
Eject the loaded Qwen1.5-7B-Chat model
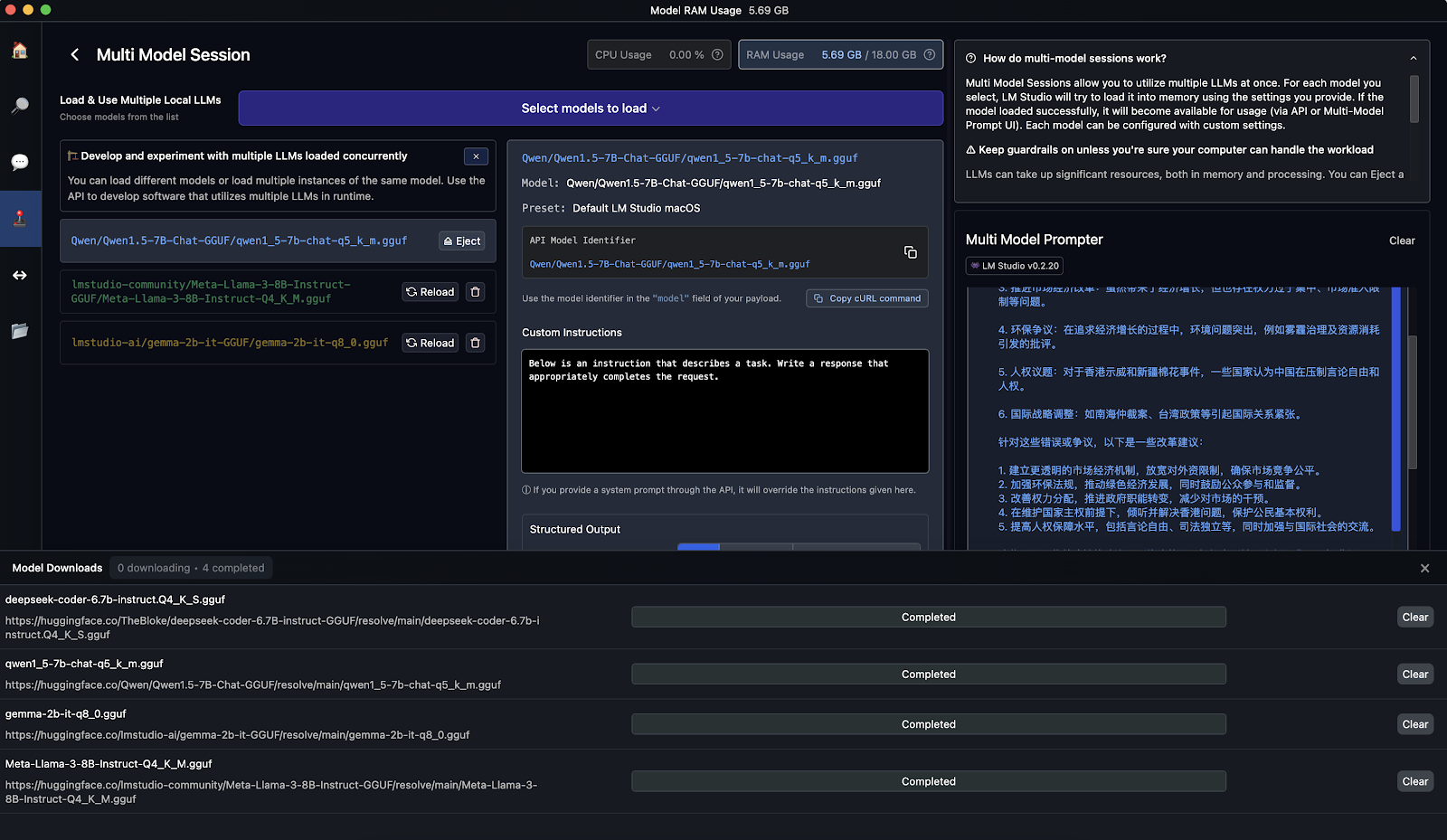462,241
